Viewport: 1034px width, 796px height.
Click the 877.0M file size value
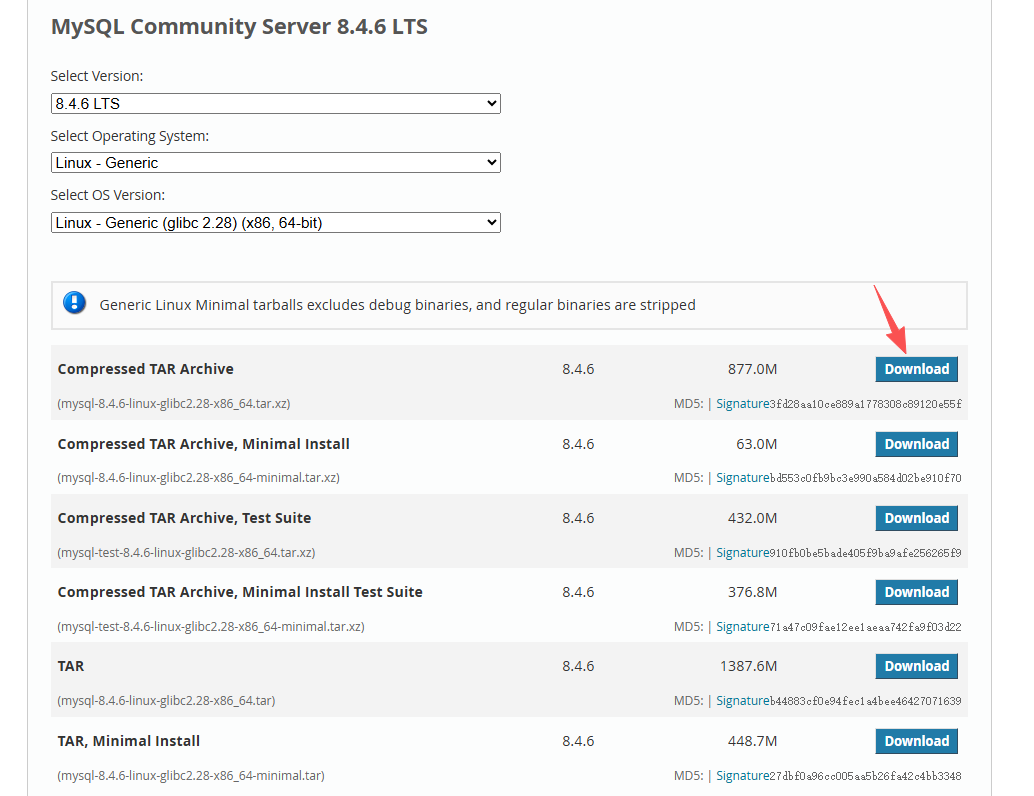click(752, 369)
